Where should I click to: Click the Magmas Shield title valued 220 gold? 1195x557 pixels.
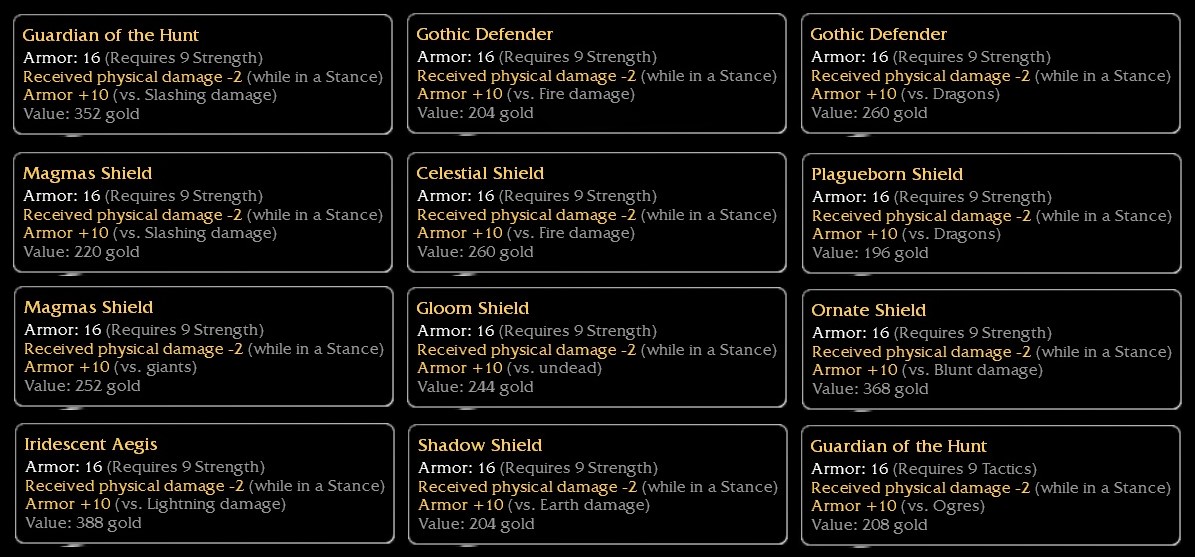click(88, 173)
